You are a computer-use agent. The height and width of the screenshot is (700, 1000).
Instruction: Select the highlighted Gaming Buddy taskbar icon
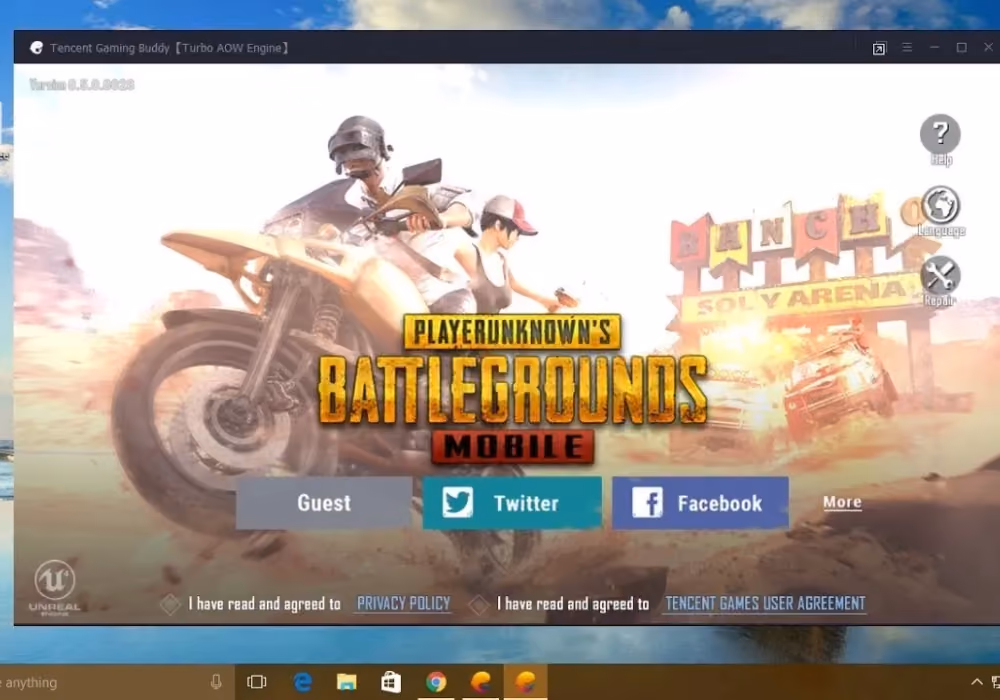pos(526,683)
